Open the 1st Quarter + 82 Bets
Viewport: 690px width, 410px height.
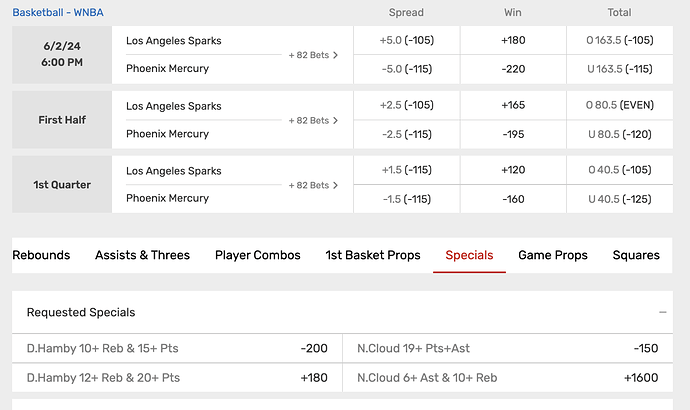coord(313,185)
